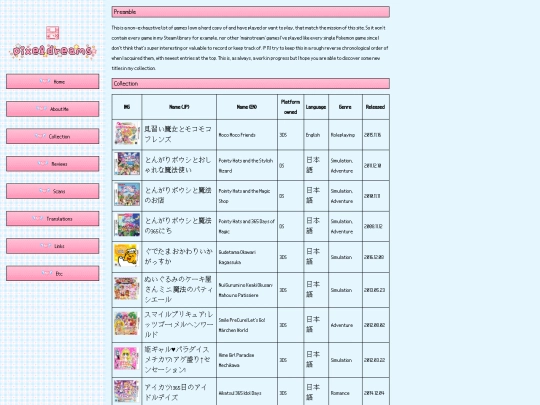Select the 'Moco Moco Friends' English name
Image resolution: width=540 pixels, height=405 pixels.
pyautogui.click(x=237, y=135)
